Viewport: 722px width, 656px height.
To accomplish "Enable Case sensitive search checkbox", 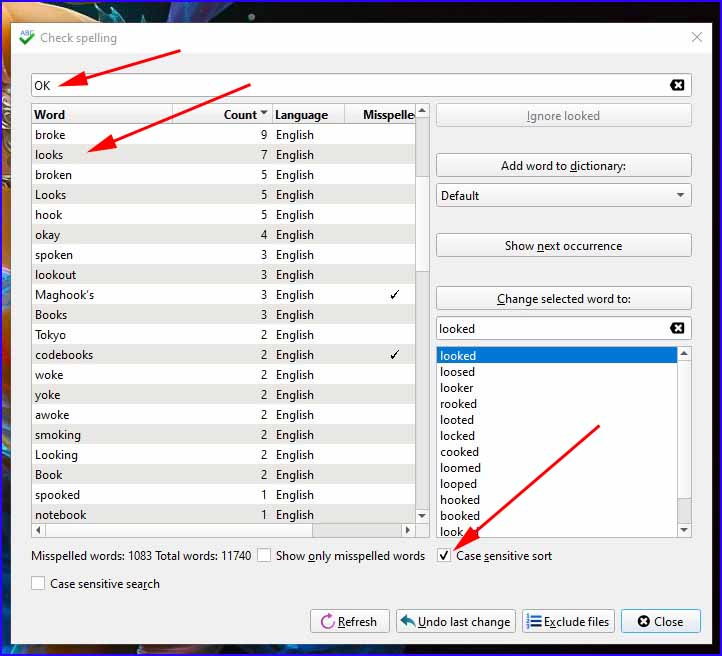I will click(38, 583).
